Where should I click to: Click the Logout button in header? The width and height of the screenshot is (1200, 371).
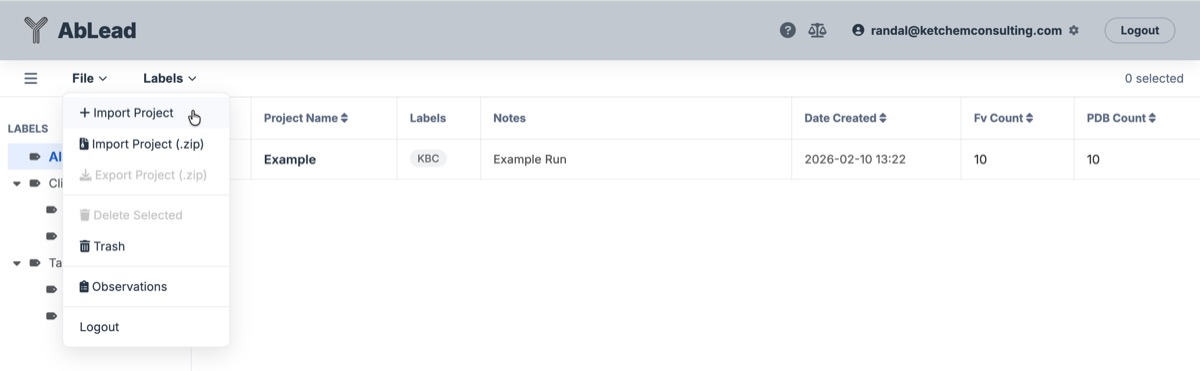coord(1139,30)
